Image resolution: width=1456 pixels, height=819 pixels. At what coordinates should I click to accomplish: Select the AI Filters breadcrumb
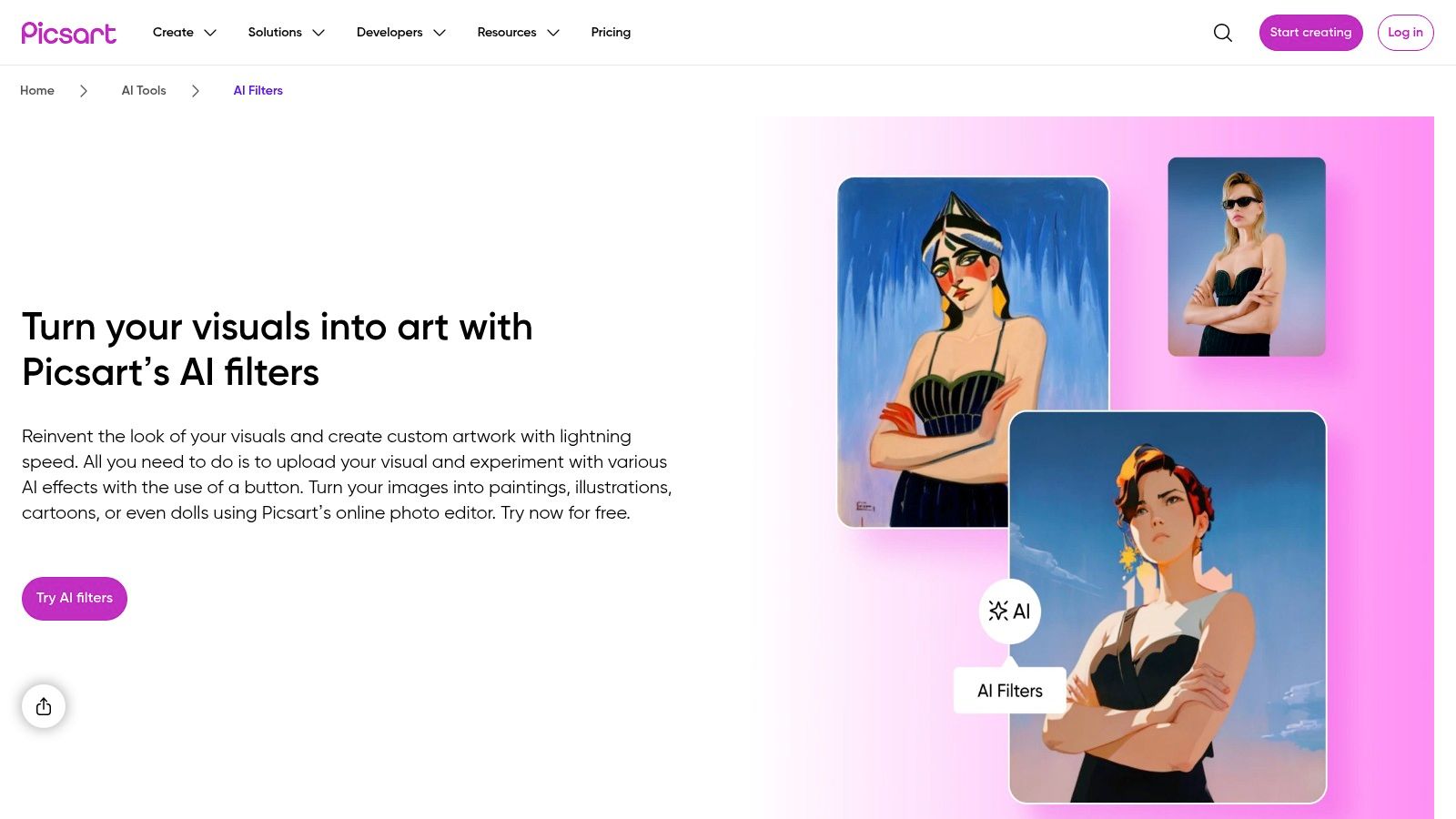click(258, 91)
